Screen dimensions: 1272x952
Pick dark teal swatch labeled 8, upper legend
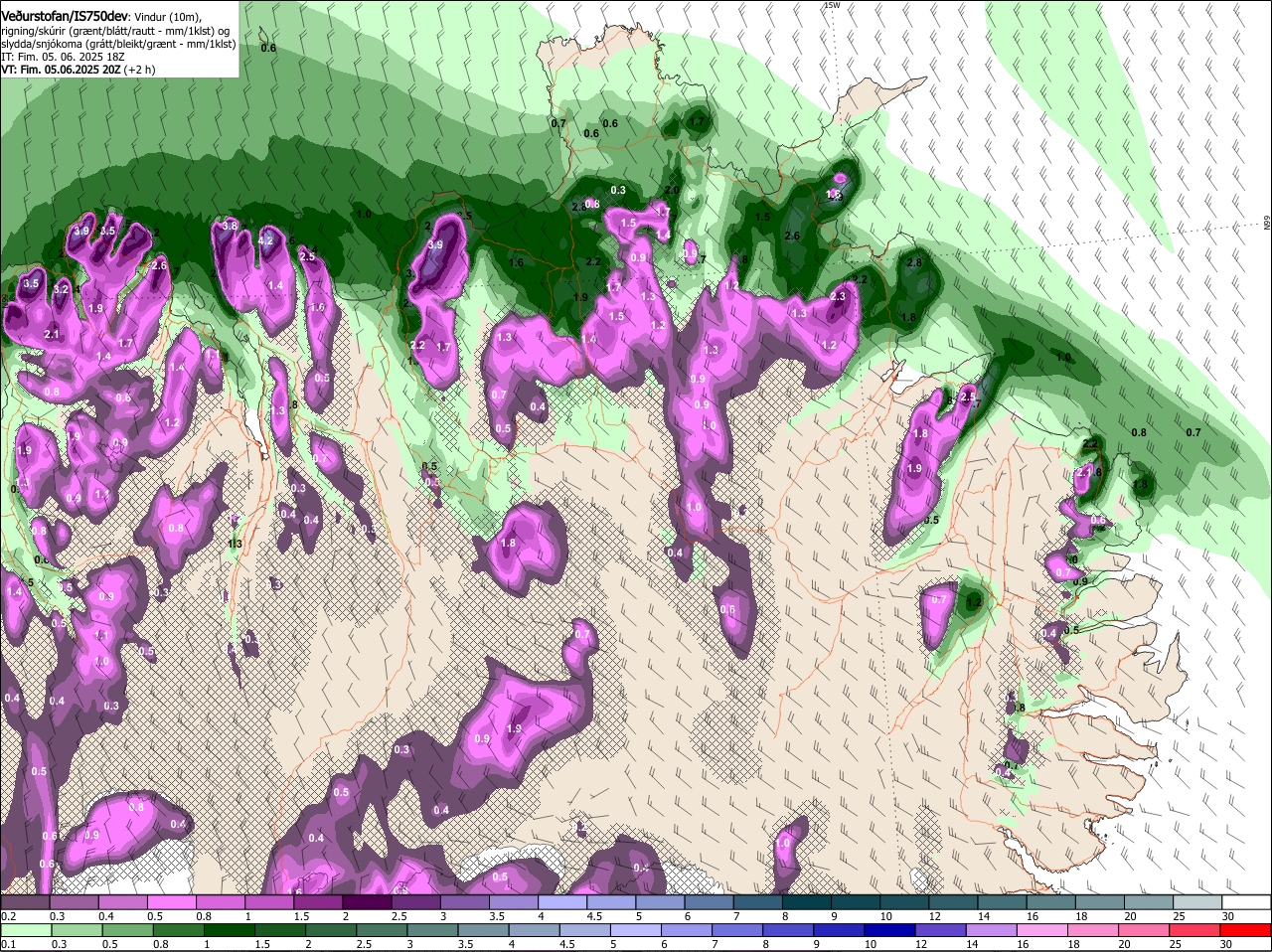807,902
